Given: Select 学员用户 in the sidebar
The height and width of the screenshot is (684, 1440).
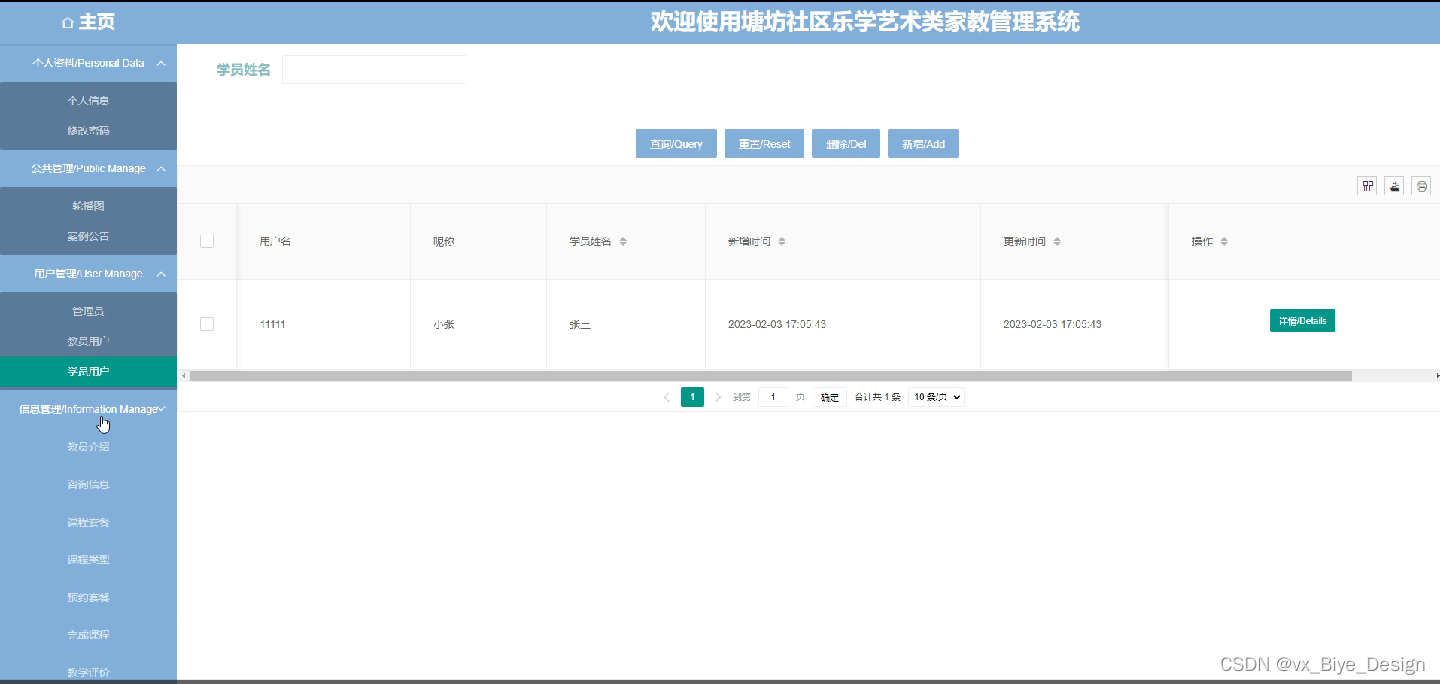Looking at the screenshot, I should 88,371.
